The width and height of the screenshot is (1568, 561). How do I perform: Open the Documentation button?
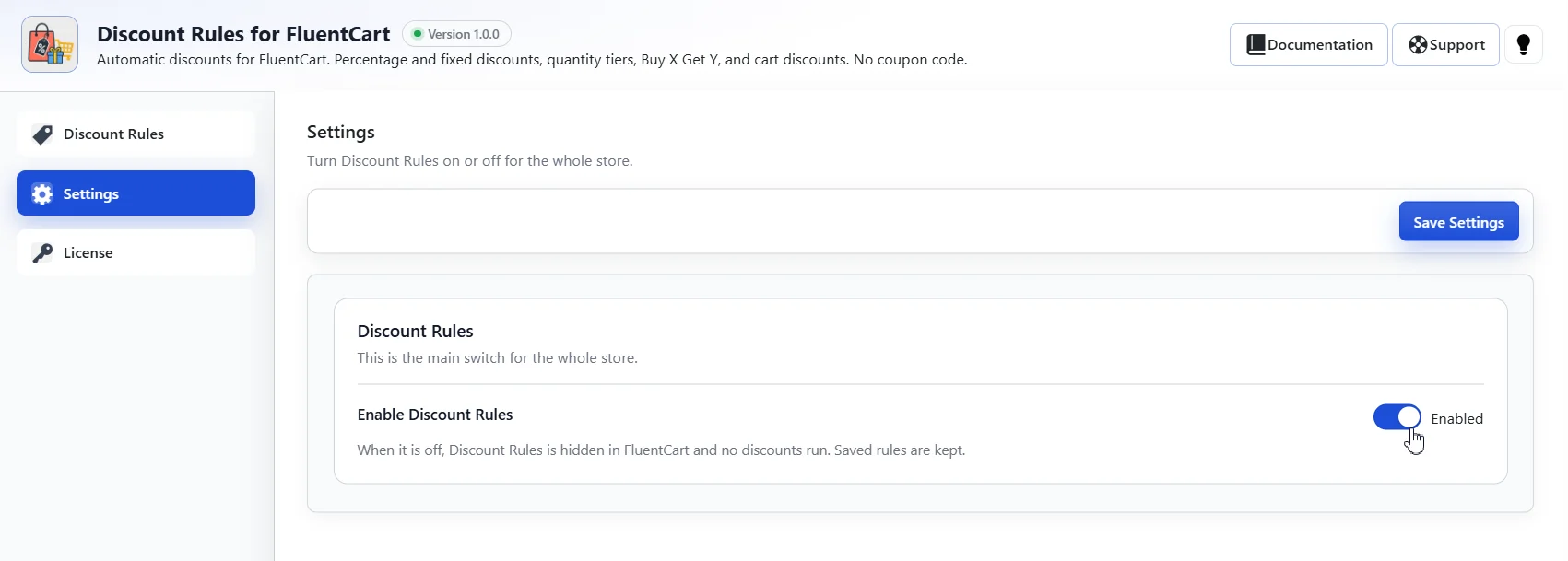pyautogui.click(x=1309, y=44)
